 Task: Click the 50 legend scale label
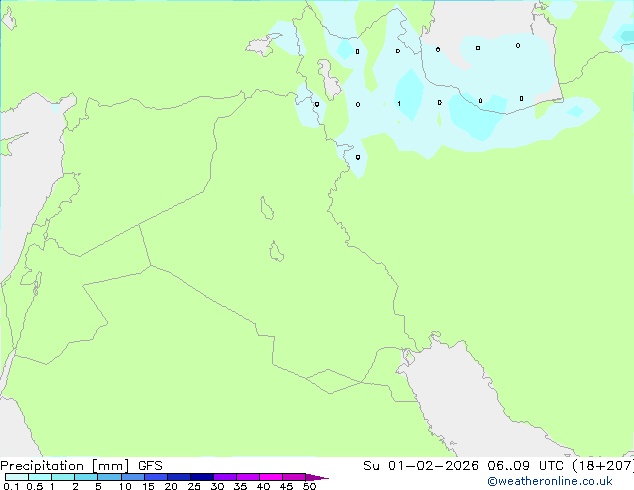coord(309,486)
